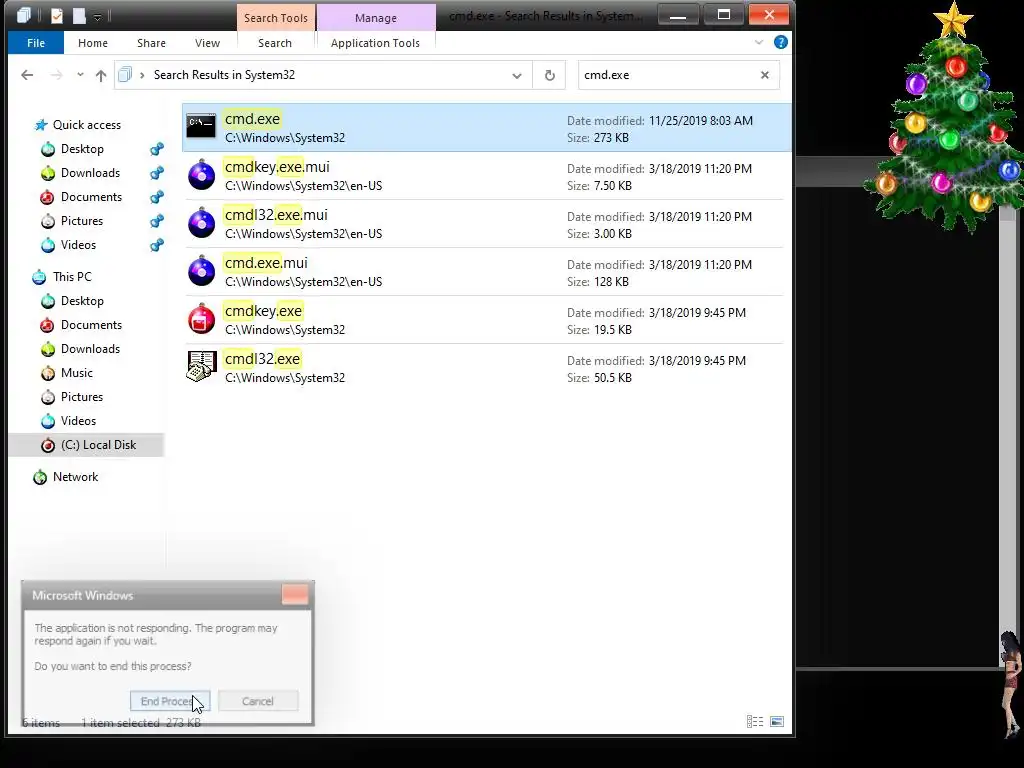This screenshot has height=768, width=1024.
Task: Open Desktop under Quick access
Action: coord(82,149)
